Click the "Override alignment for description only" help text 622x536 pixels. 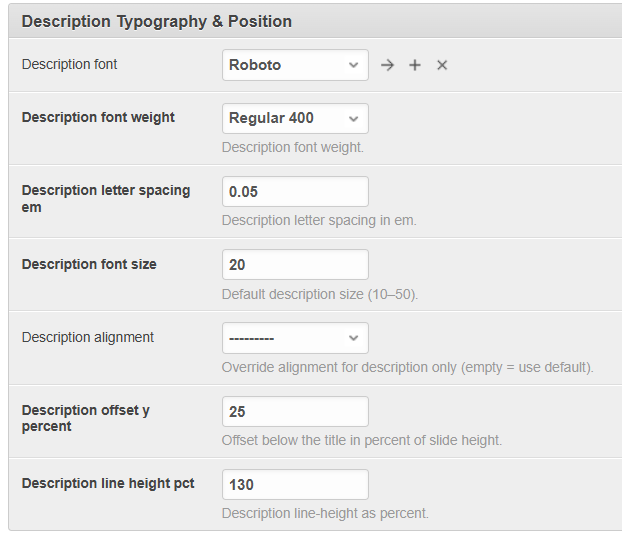[407, 368]
